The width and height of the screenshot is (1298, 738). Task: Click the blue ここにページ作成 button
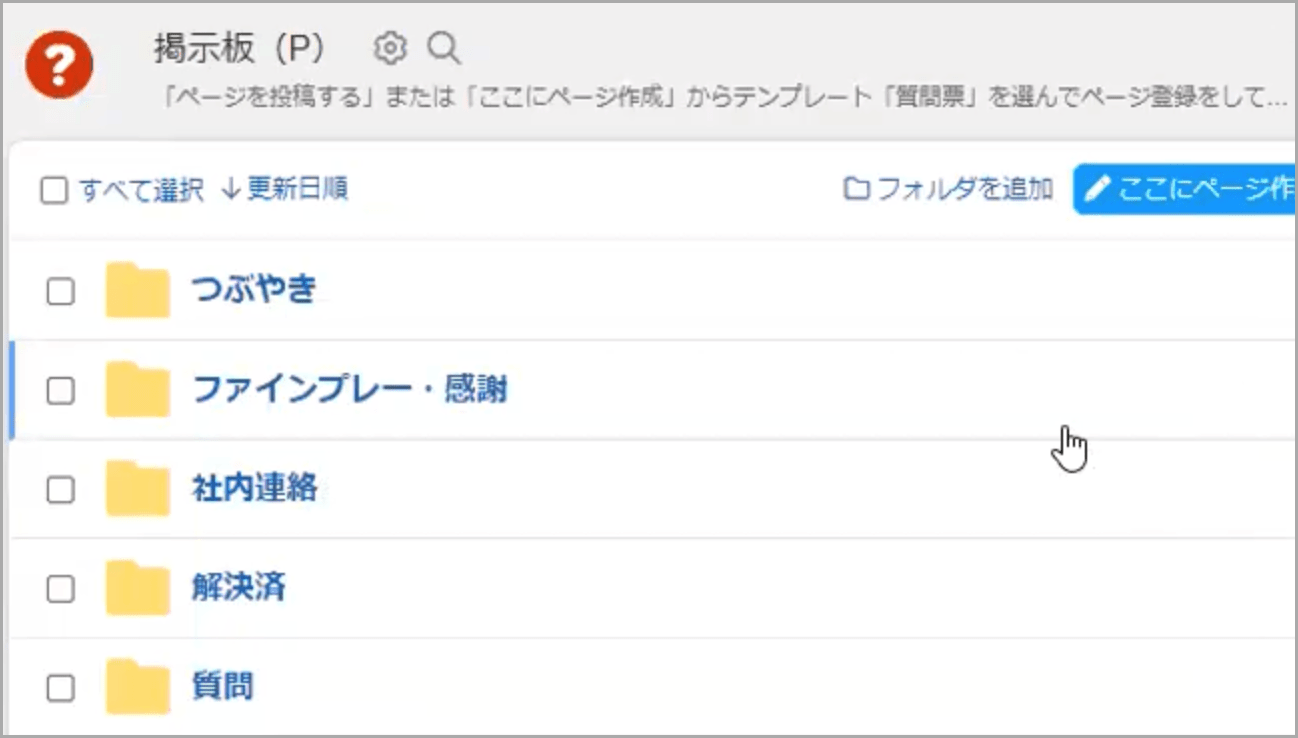(x=1187, y=189)
